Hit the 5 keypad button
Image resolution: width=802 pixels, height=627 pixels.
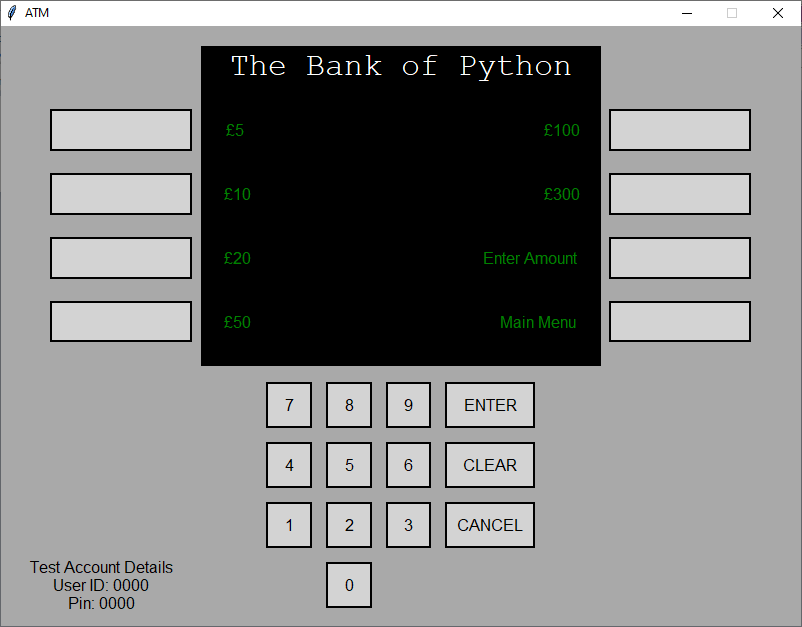point(349,465)
